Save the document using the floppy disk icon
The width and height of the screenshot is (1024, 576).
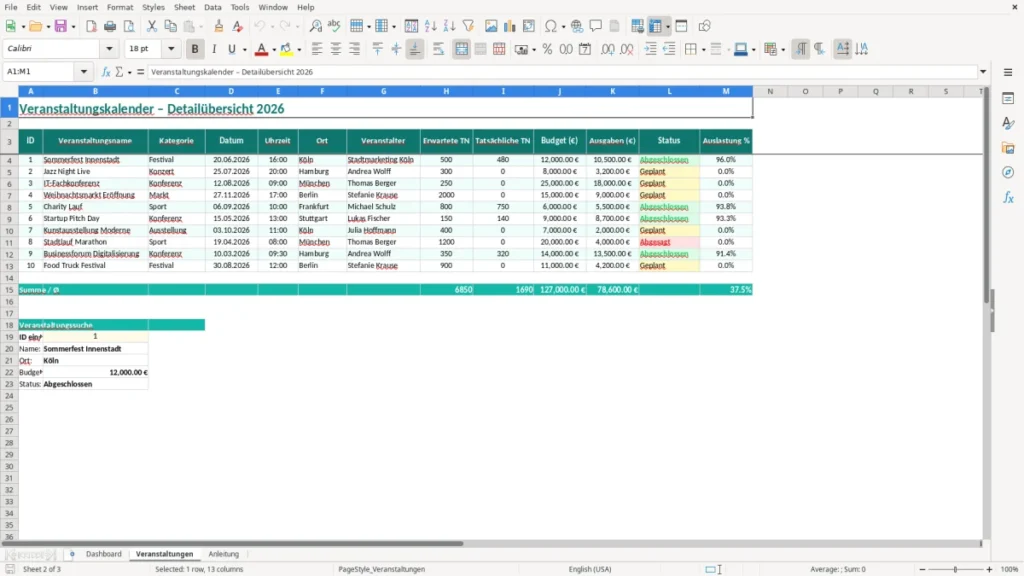click(60, 26)
